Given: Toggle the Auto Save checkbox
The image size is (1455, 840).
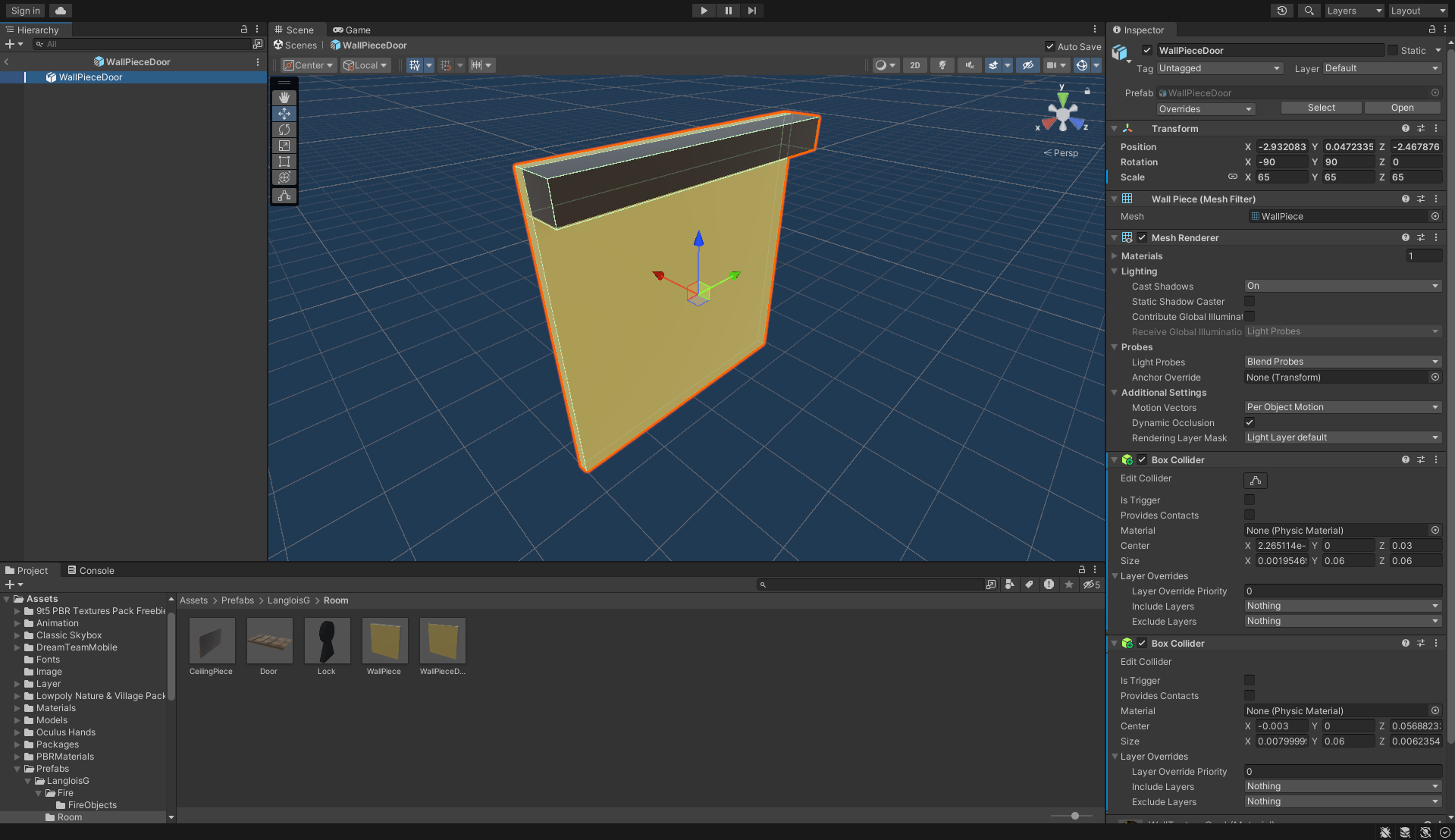Looking at the screenshot, I should (x=1050, y=46).
